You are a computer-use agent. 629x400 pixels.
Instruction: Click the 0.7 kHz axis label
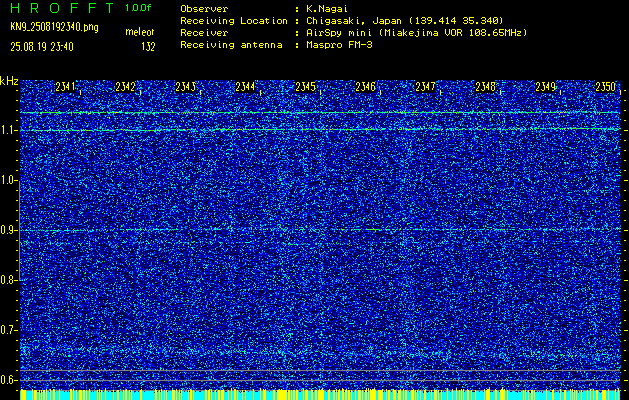coord(8,330)
